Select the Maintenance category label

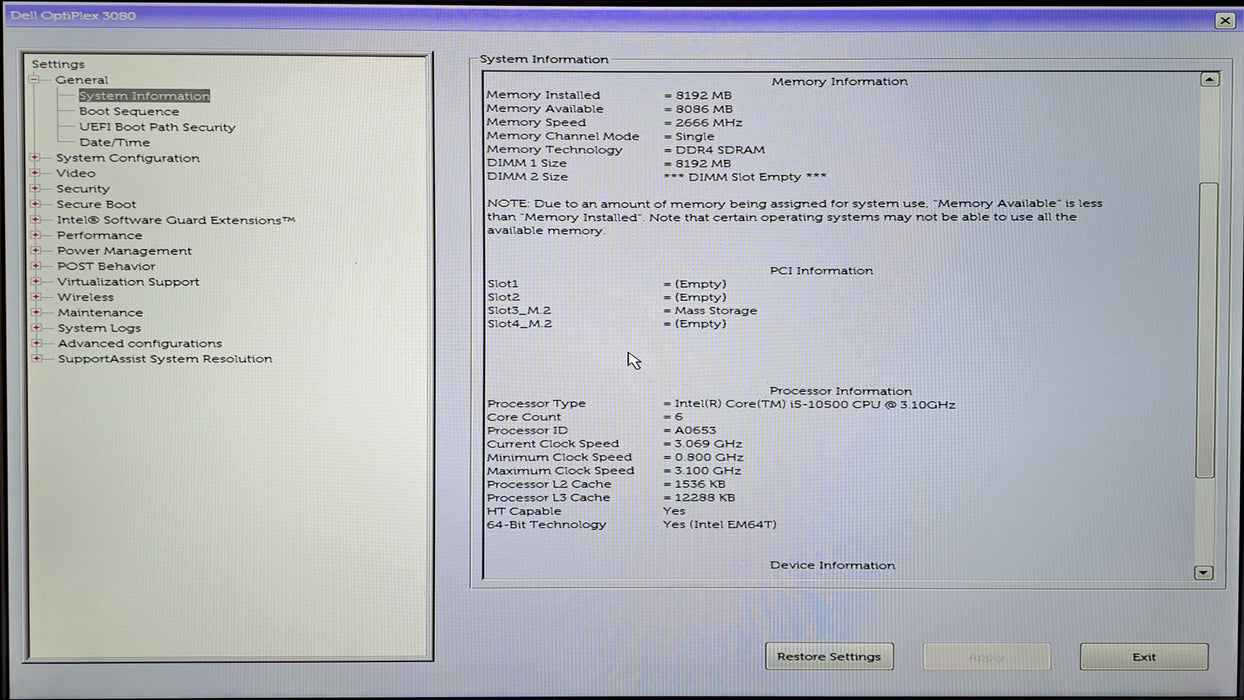[100, 313]
